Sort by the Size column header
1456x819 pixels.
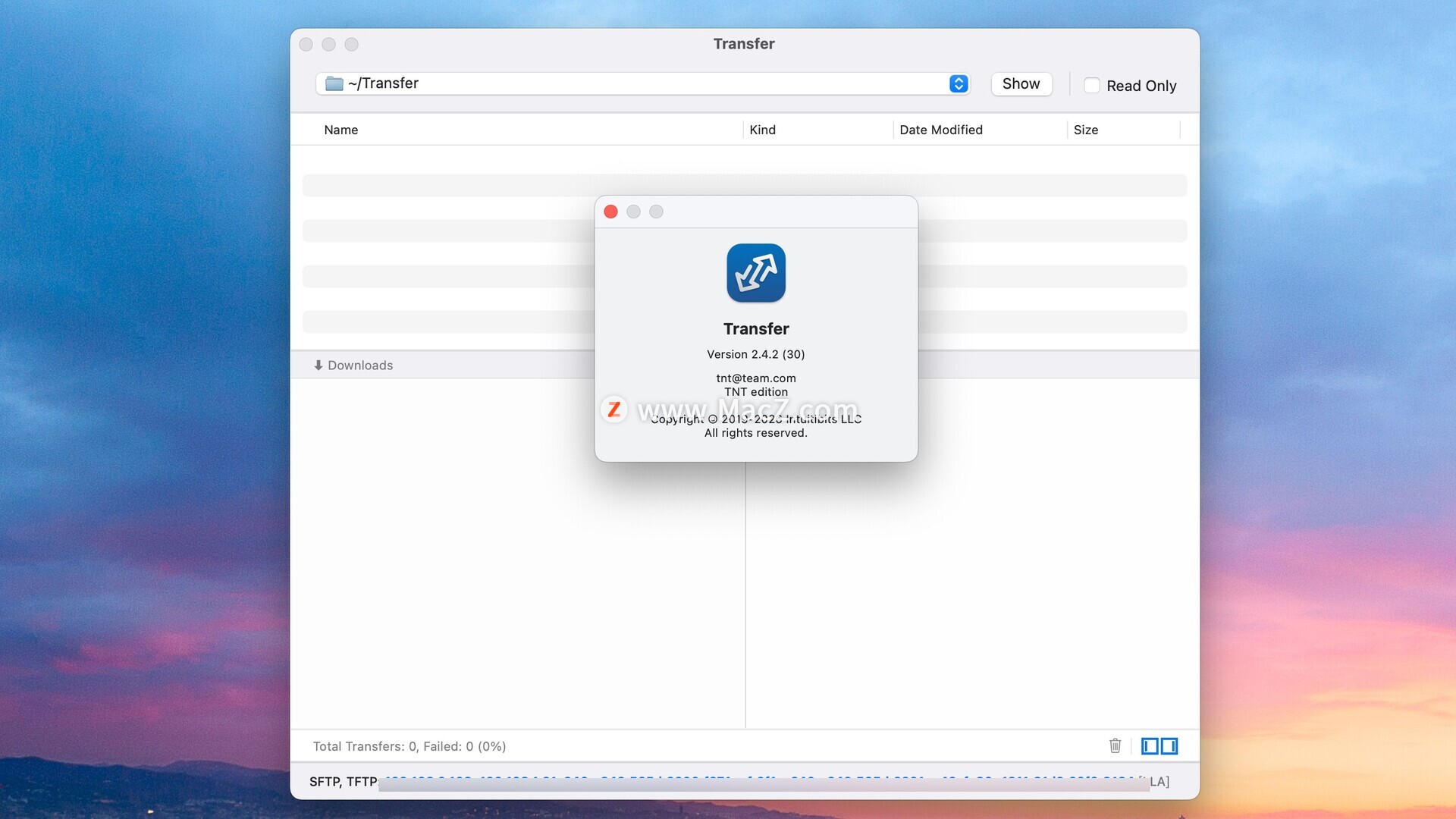(x=1085, y=130)
